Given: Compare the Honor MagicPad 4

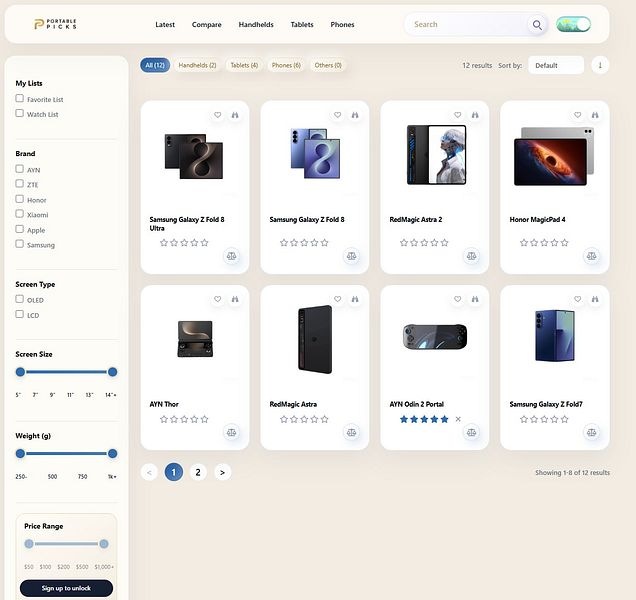Looking at the screenshot, I should 591,256.
